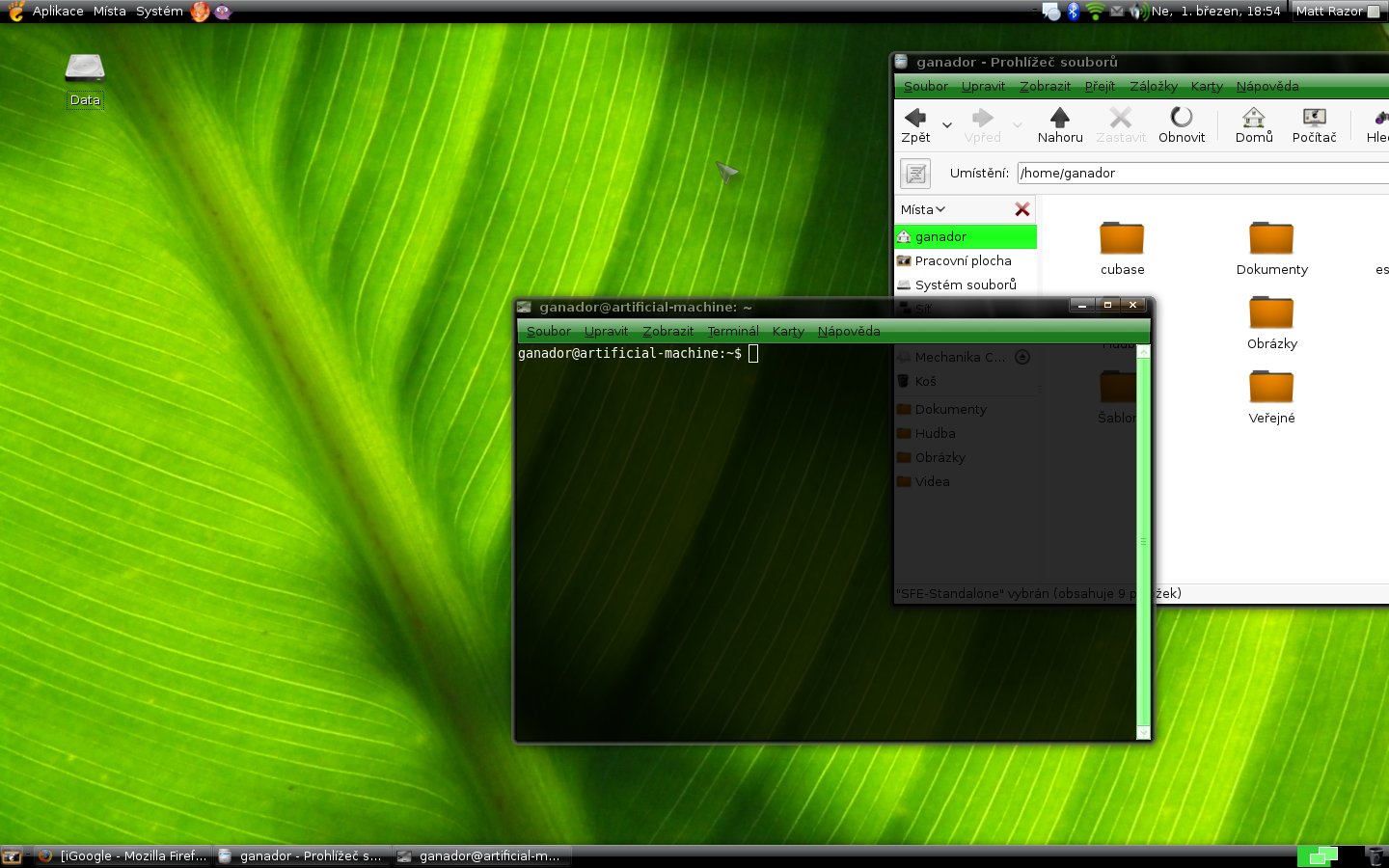Click the Back (Zpět) arrow icon
The height and width of the screenshot is (868, 1389).
[x=915, y=118]
